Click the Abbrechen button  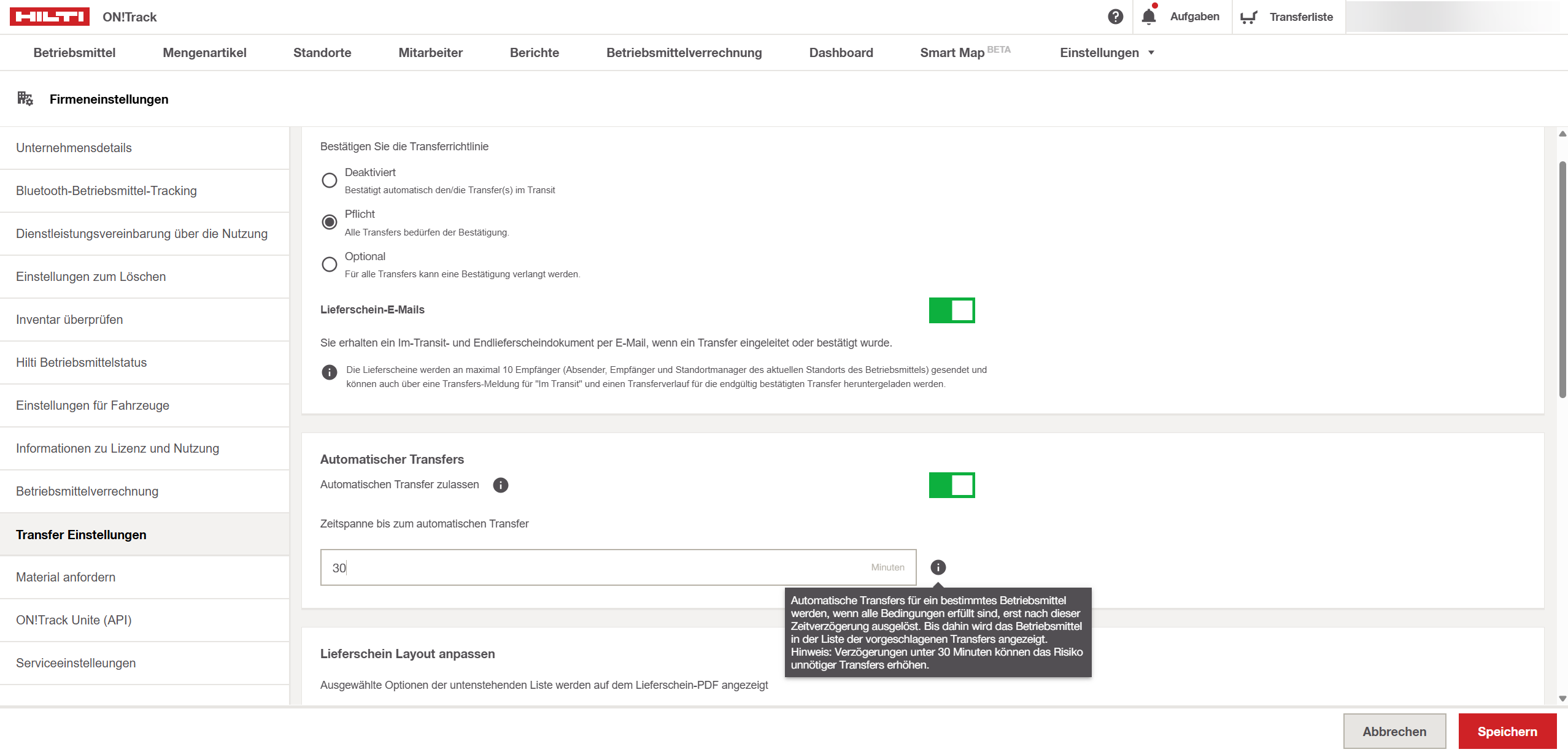(1394, 731)
